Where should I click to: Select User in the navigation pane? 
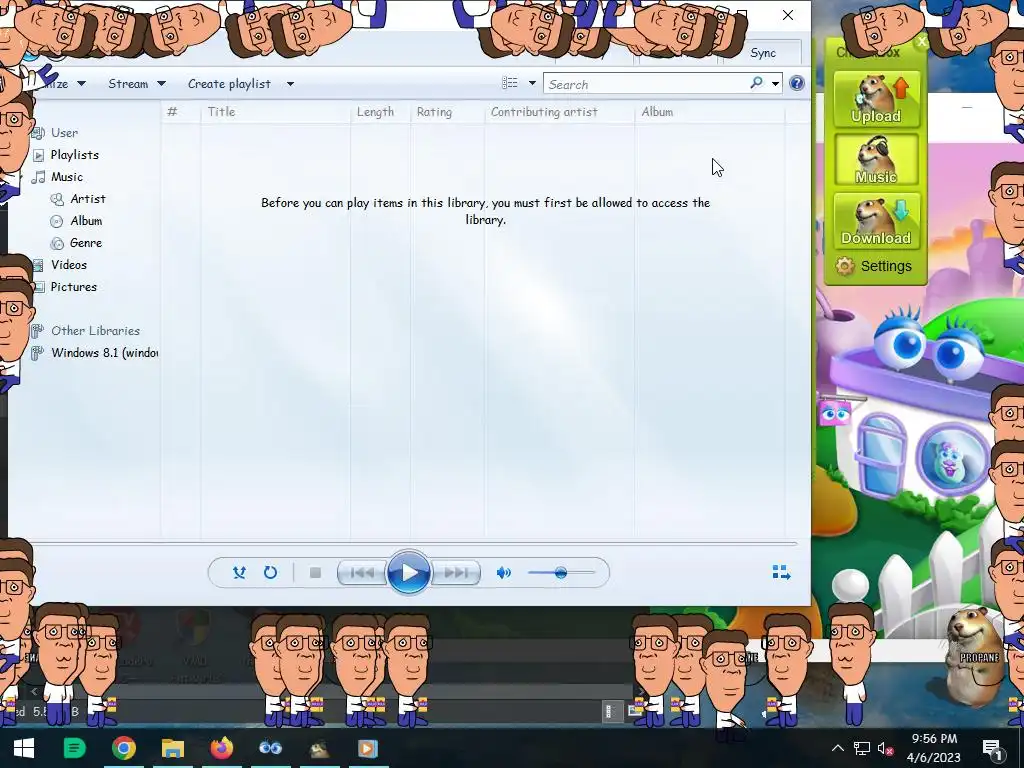click(65, 133)
